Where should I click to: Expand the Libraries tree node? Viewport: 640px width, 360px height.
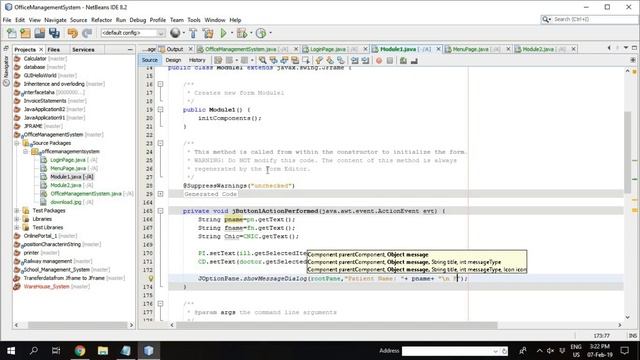coord(17,219)
